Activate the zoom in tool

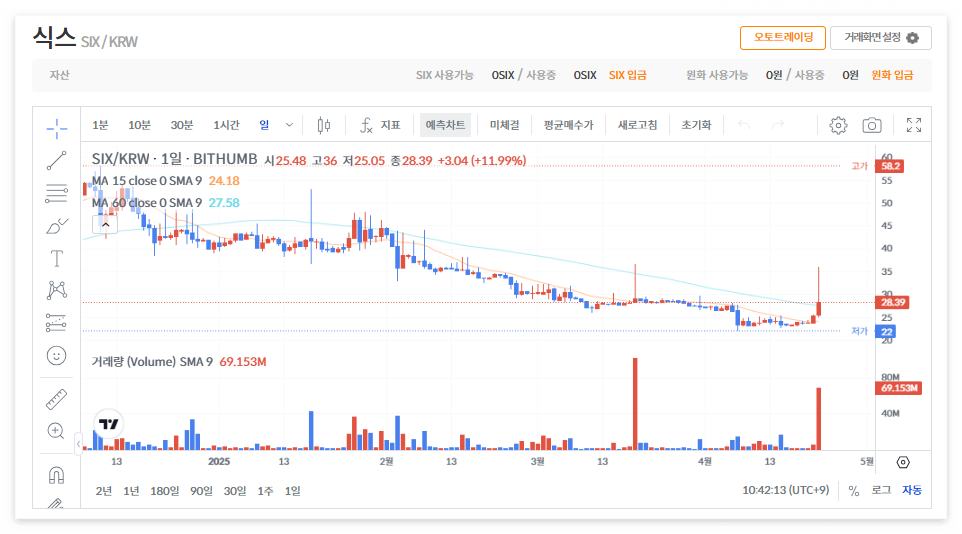pos(56,431)
